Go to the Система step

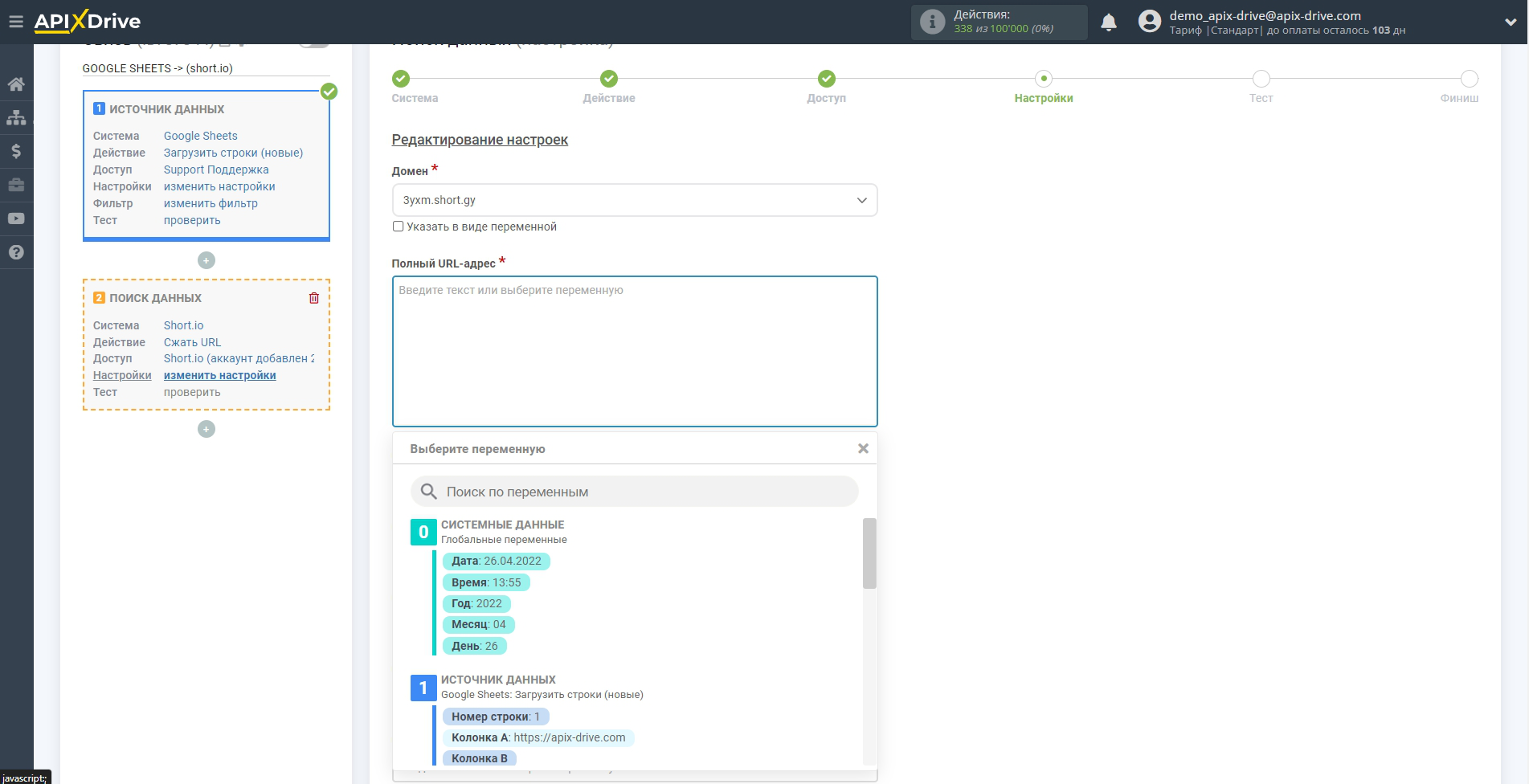point(401,79)
